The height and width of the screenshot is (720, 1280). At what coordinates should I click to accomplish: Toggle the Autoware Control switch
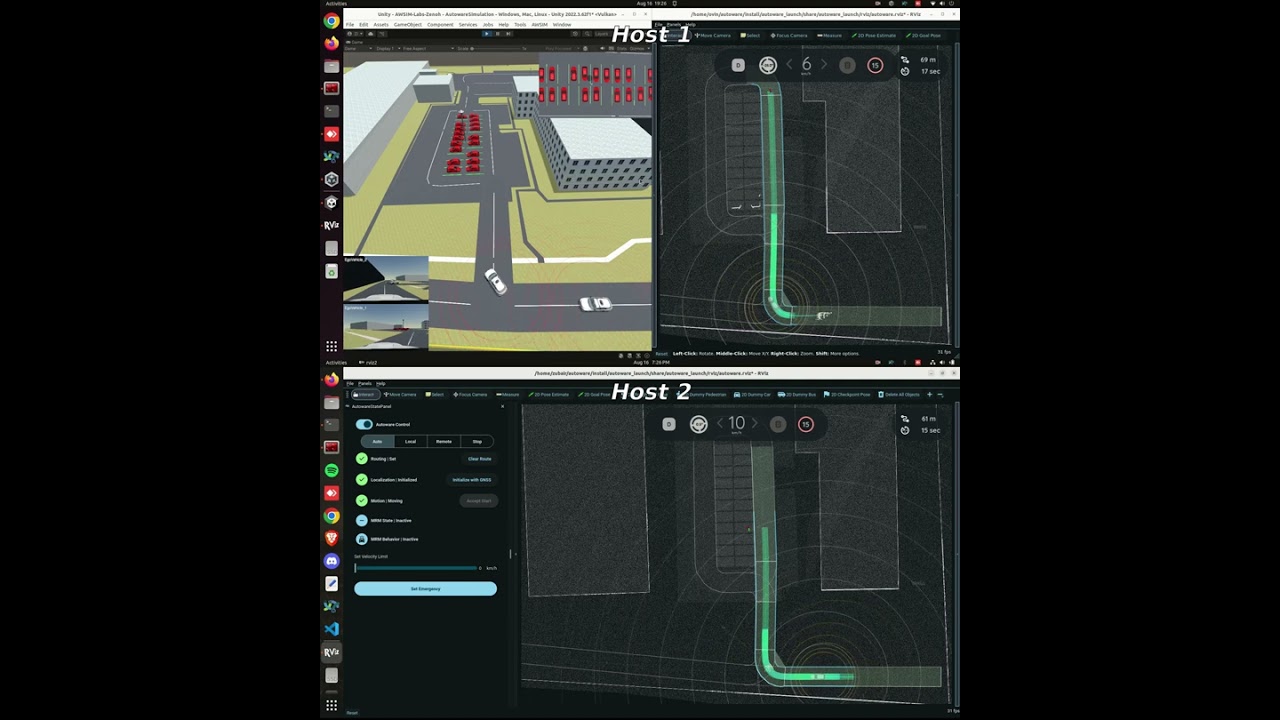click(364, 424)
